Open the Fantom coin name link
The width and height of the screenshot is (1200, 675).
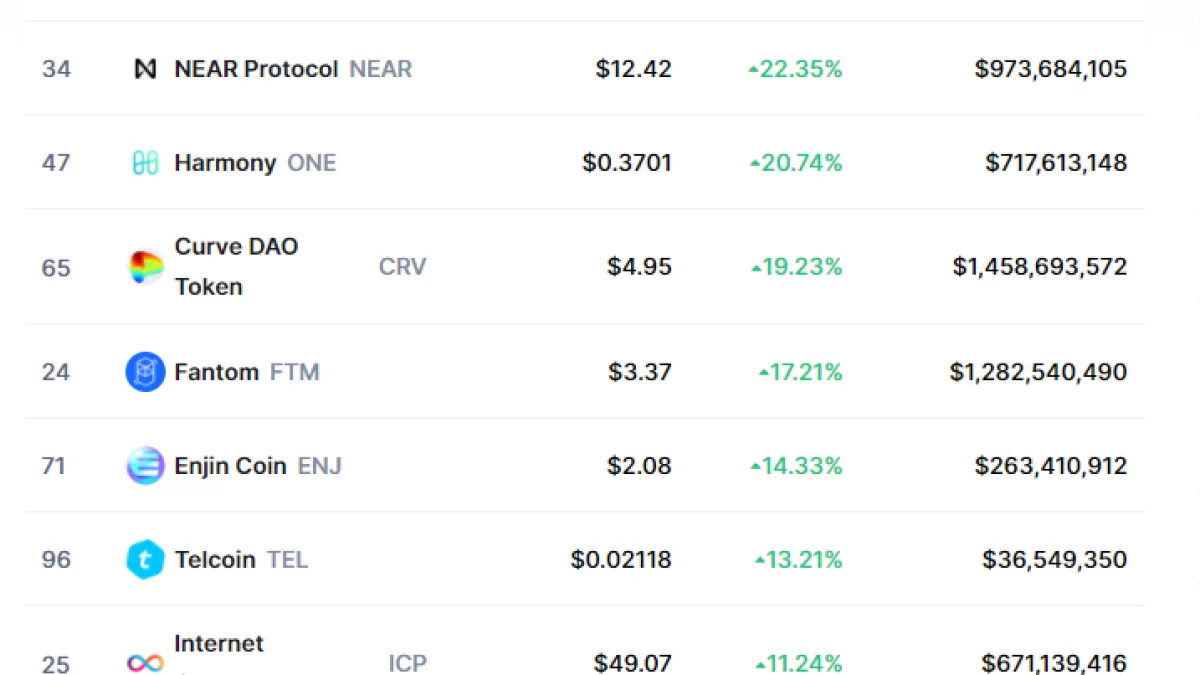coord(216,372)
